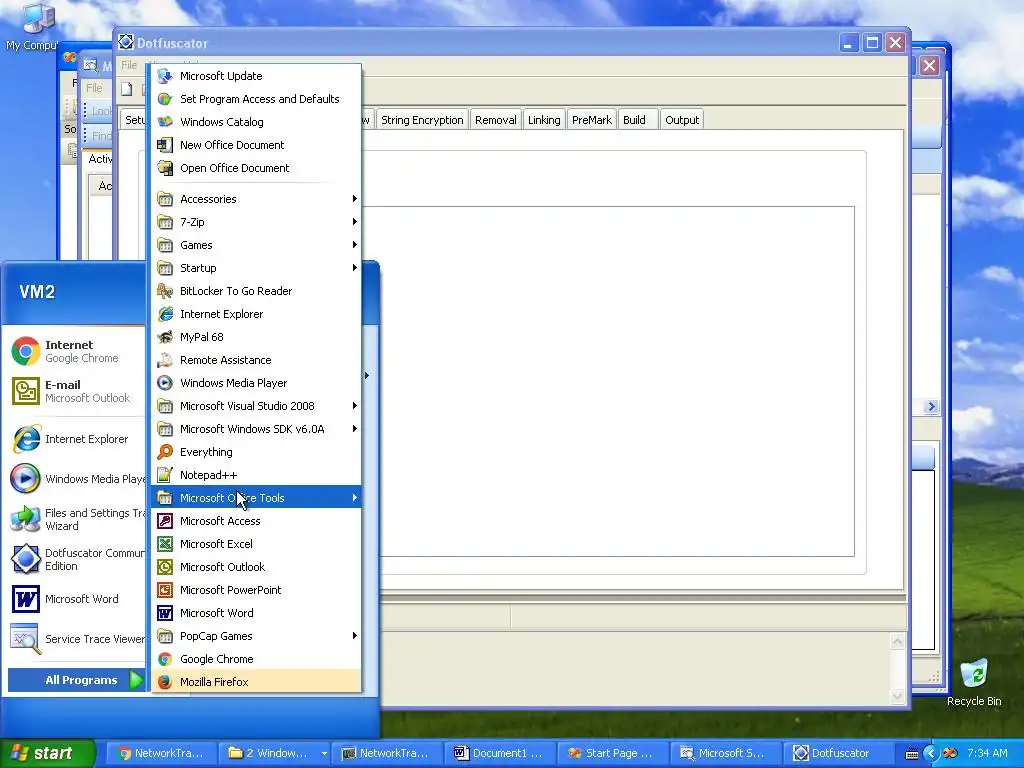Switch to Document1 Word taskbar button
Viewport: 1024px width, 768px height.
click(500, 753)
